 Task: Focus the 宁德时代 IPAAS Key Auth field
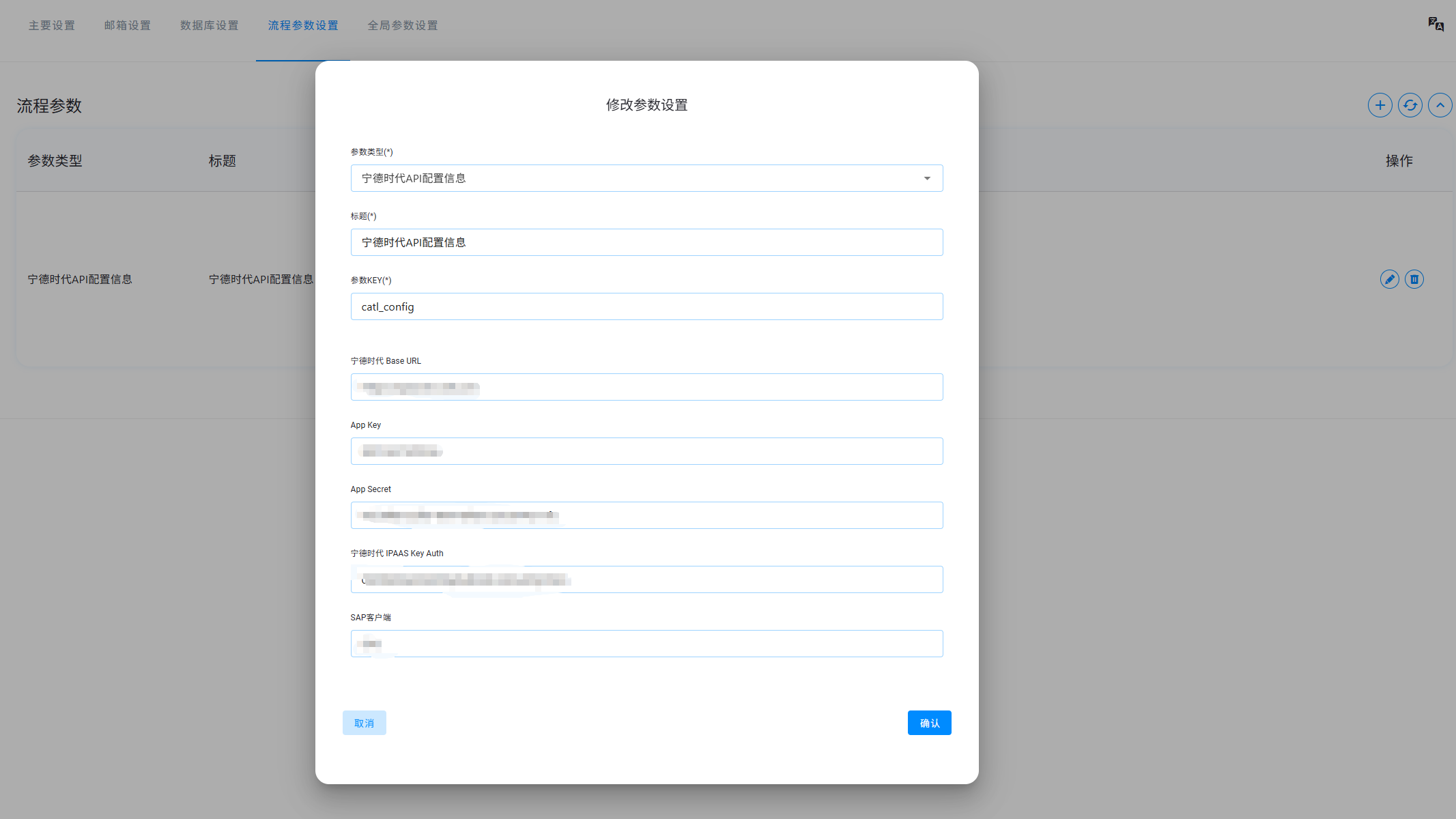[646, 579]
